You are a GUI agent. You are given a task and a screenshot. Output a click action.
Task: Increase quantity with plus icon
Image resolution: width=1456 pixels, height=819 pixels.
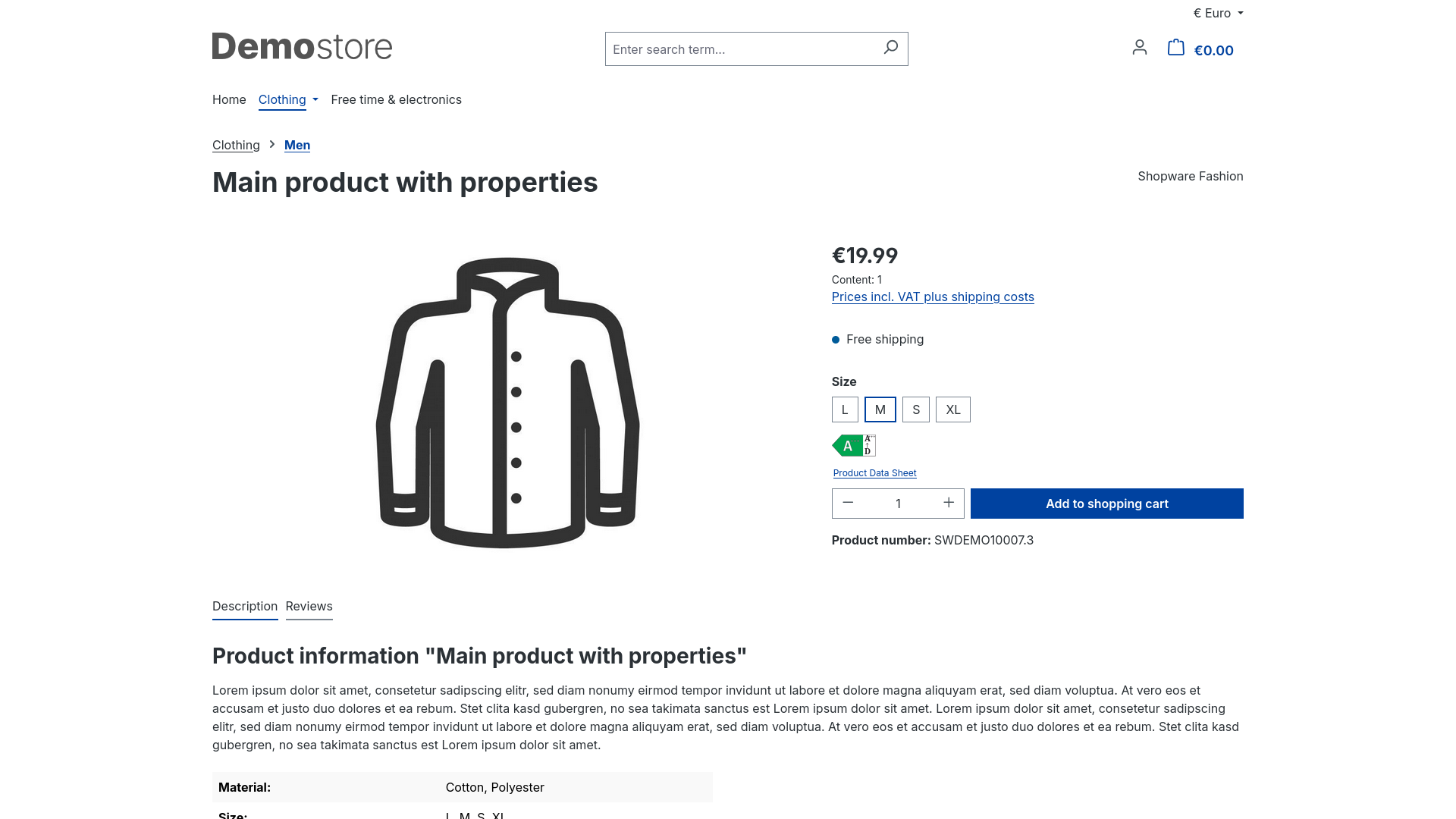click(948, 503)
